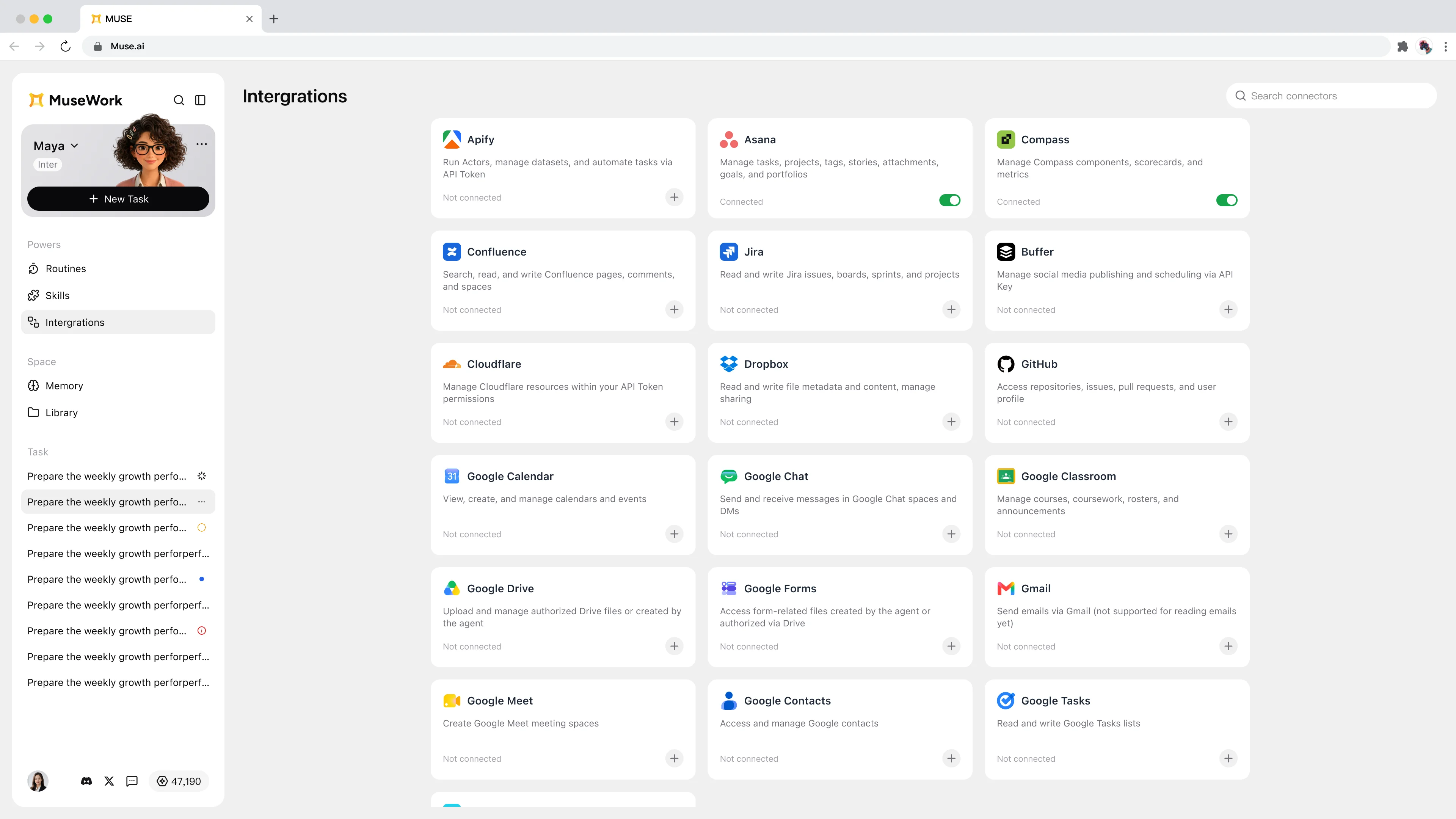This screenshot has height=819, width=1456.
Task: Toggle off the Asana connection
Action: coord(949,200)
